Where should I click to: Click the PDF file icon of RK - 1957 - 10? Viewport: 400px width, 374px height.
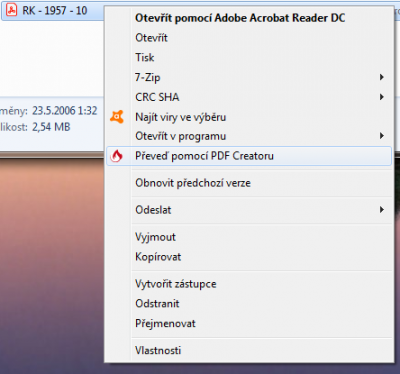click(12, 10)
